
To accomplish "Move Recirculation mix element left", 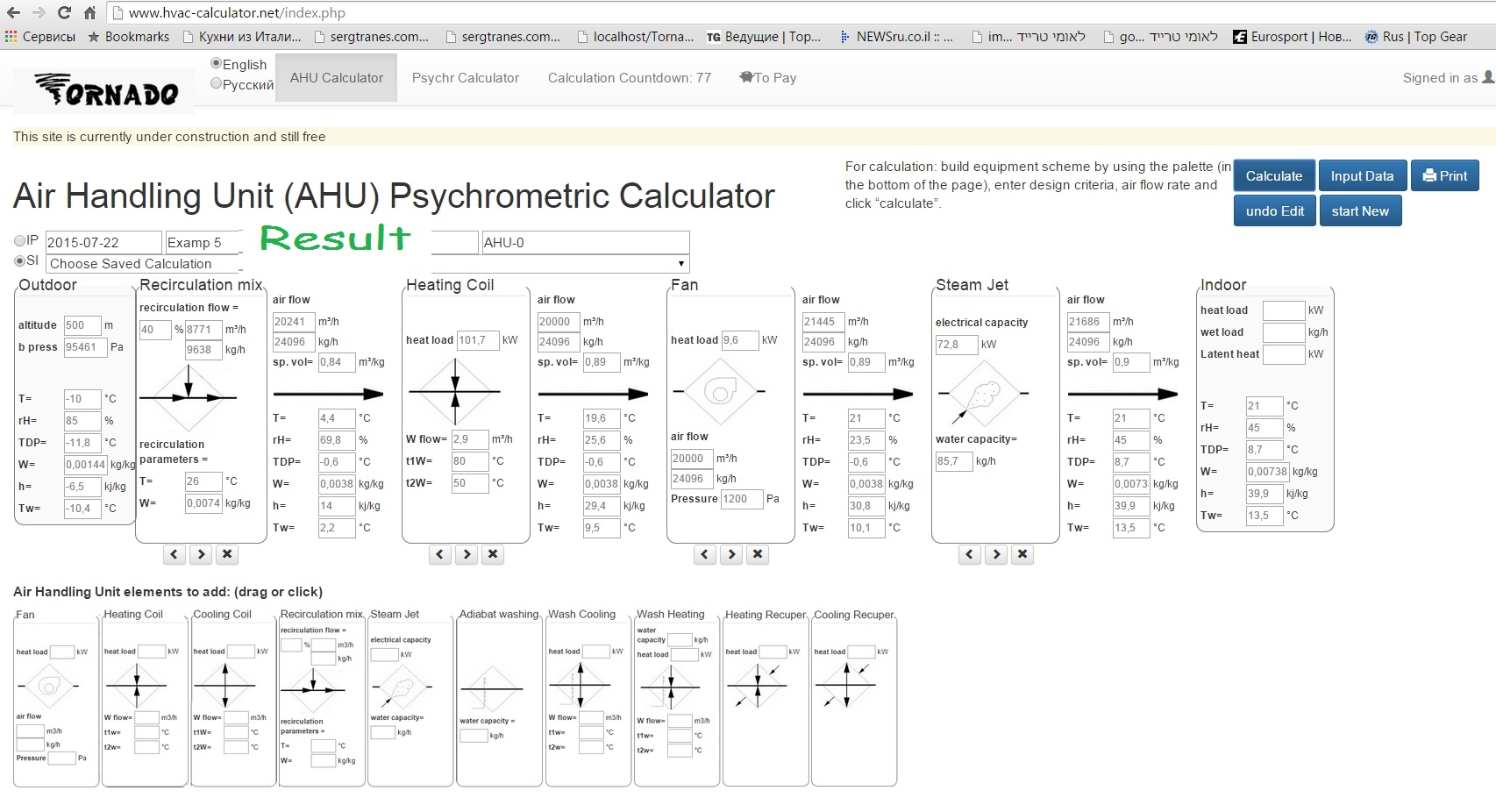I will click(x=174, y=554).
